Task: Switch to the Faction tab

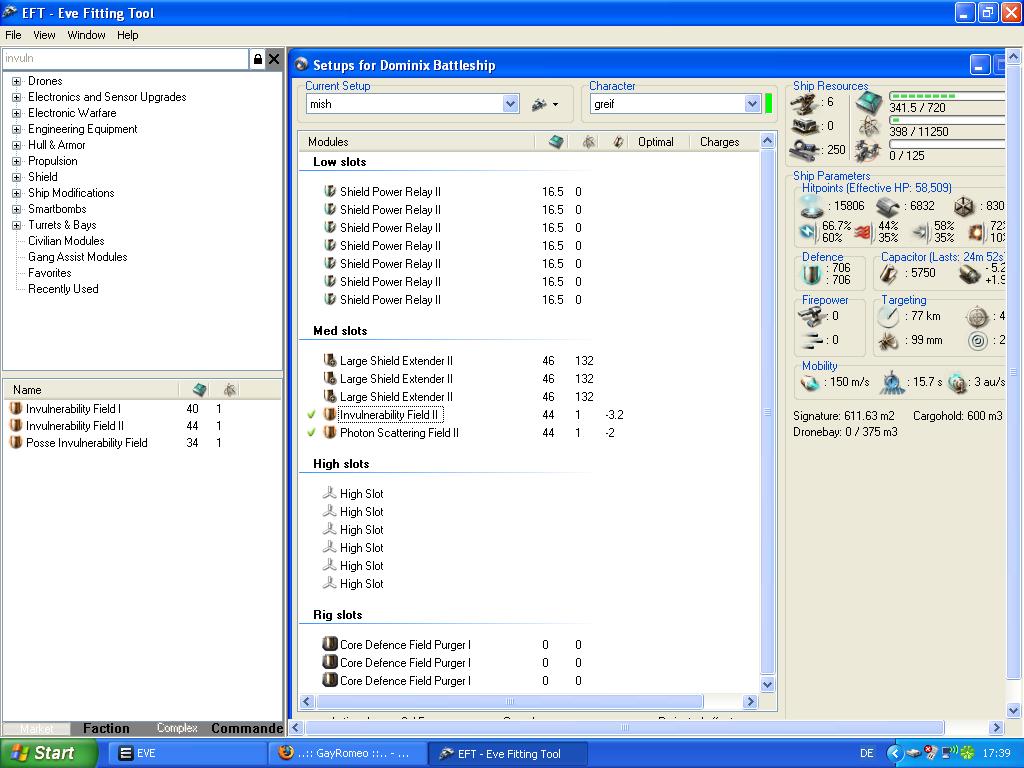Action: [106, 728]
